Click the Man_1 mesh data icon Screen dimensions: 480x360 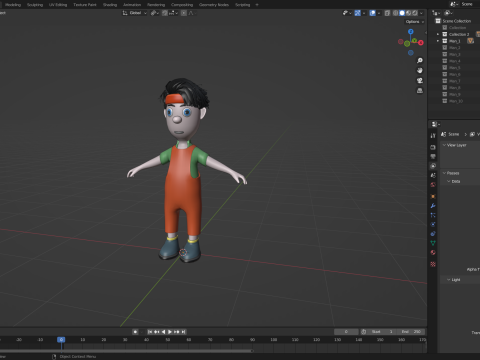pos(470,41)
